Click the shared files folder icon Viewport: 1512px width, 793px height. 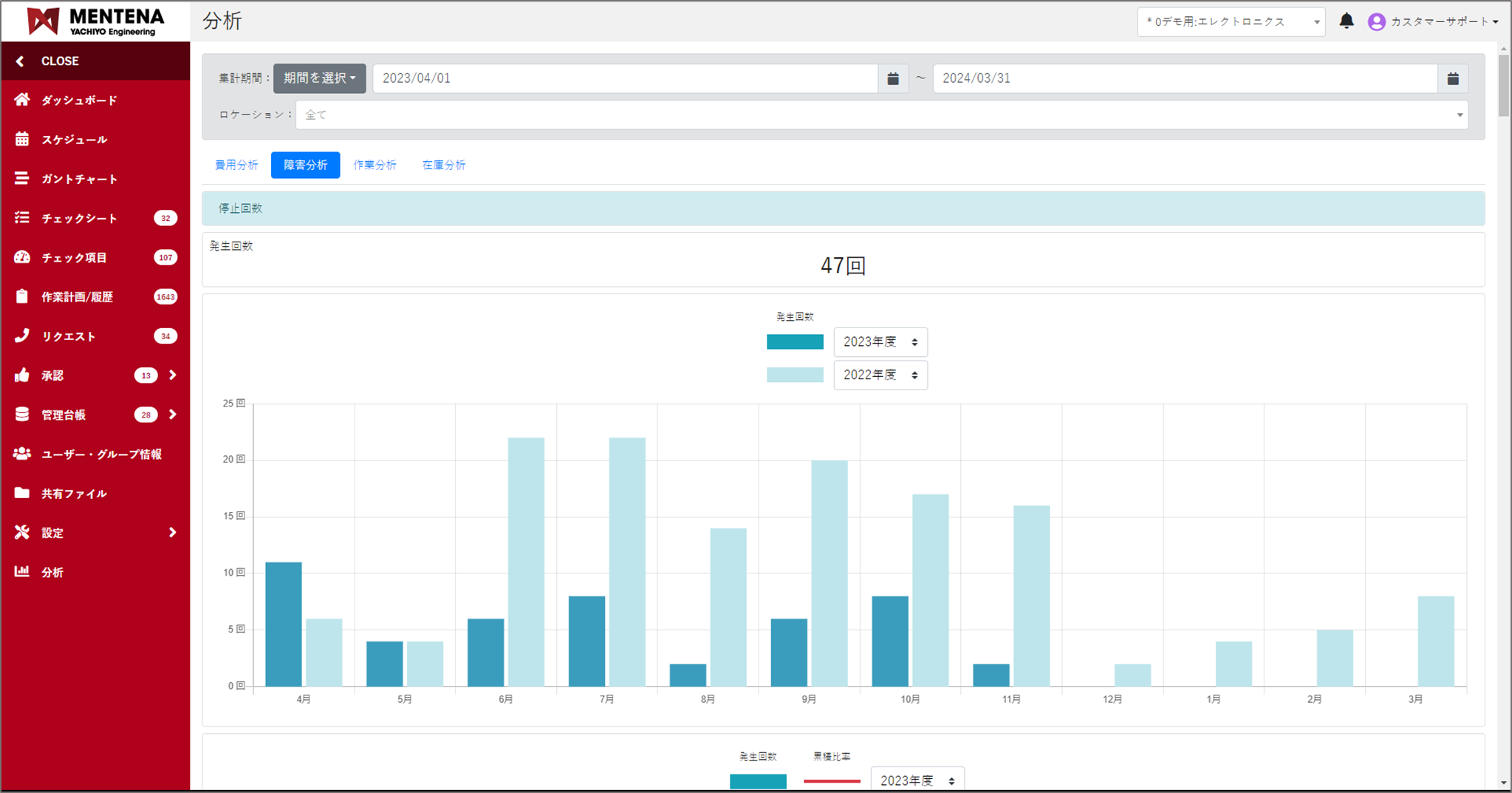click(x=22, y=493)
